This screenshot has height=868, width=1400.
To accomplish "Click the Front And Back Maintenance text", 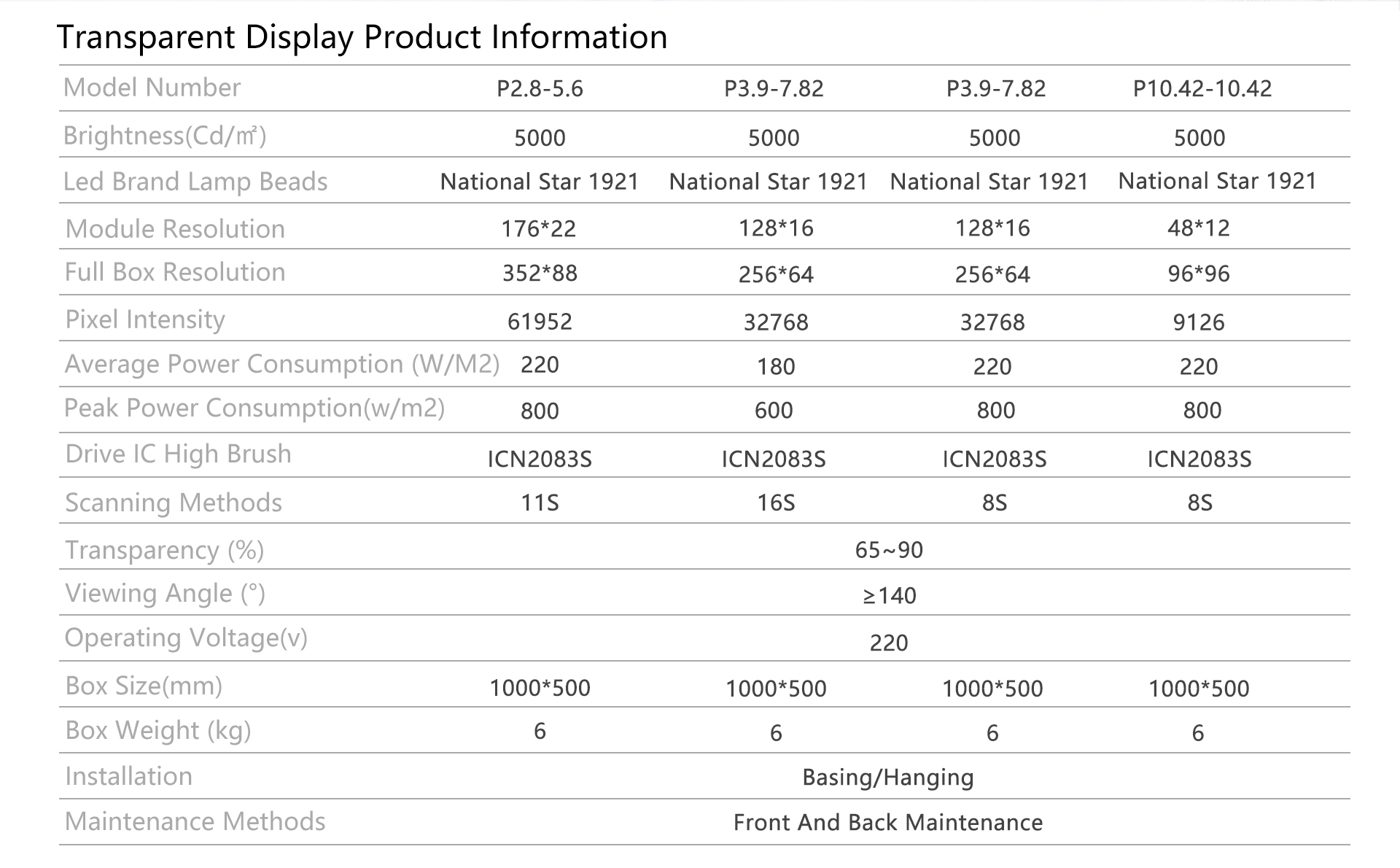I will click(x=888, y=823).
